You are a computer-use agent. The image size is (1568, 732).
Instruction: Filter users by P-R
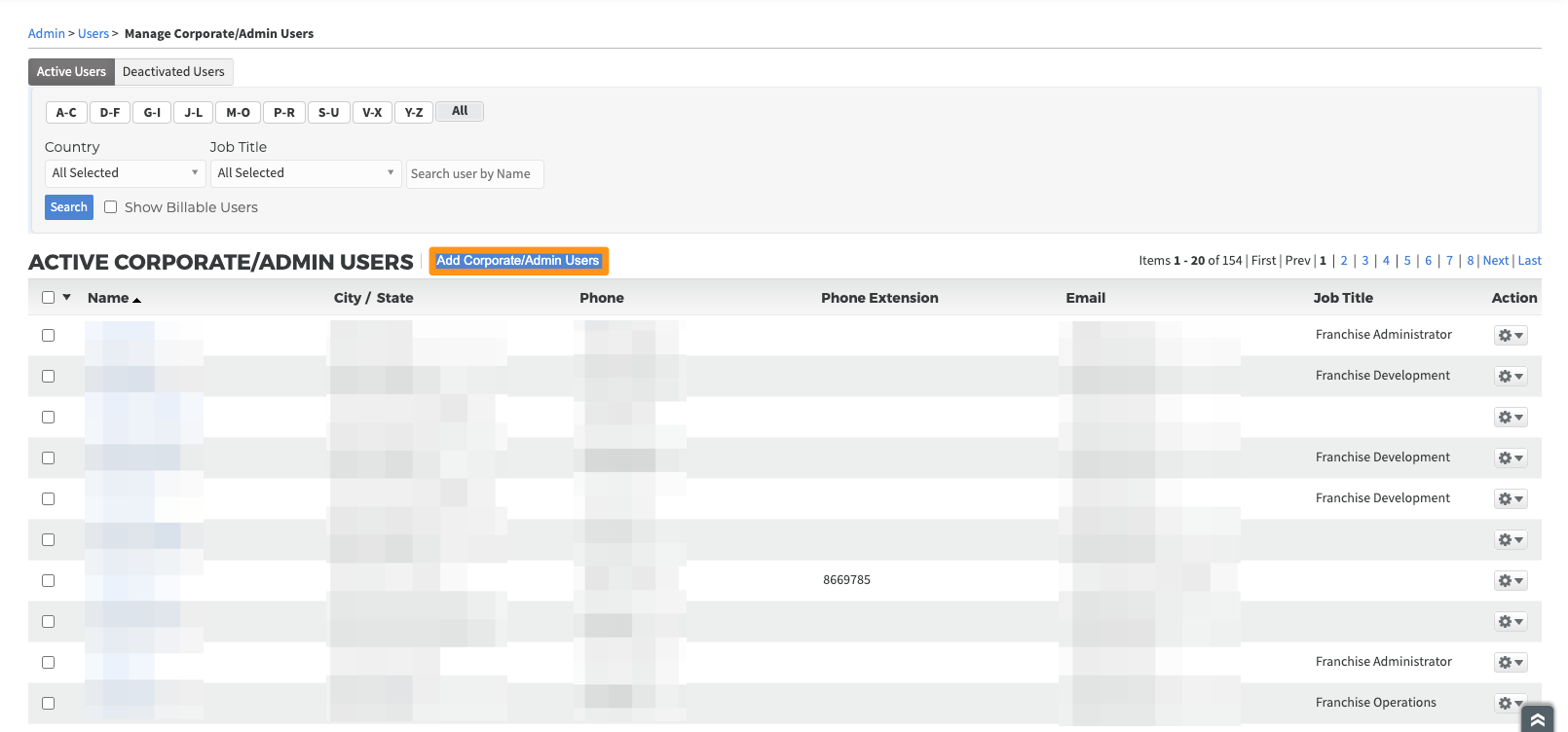click(284, 113)
